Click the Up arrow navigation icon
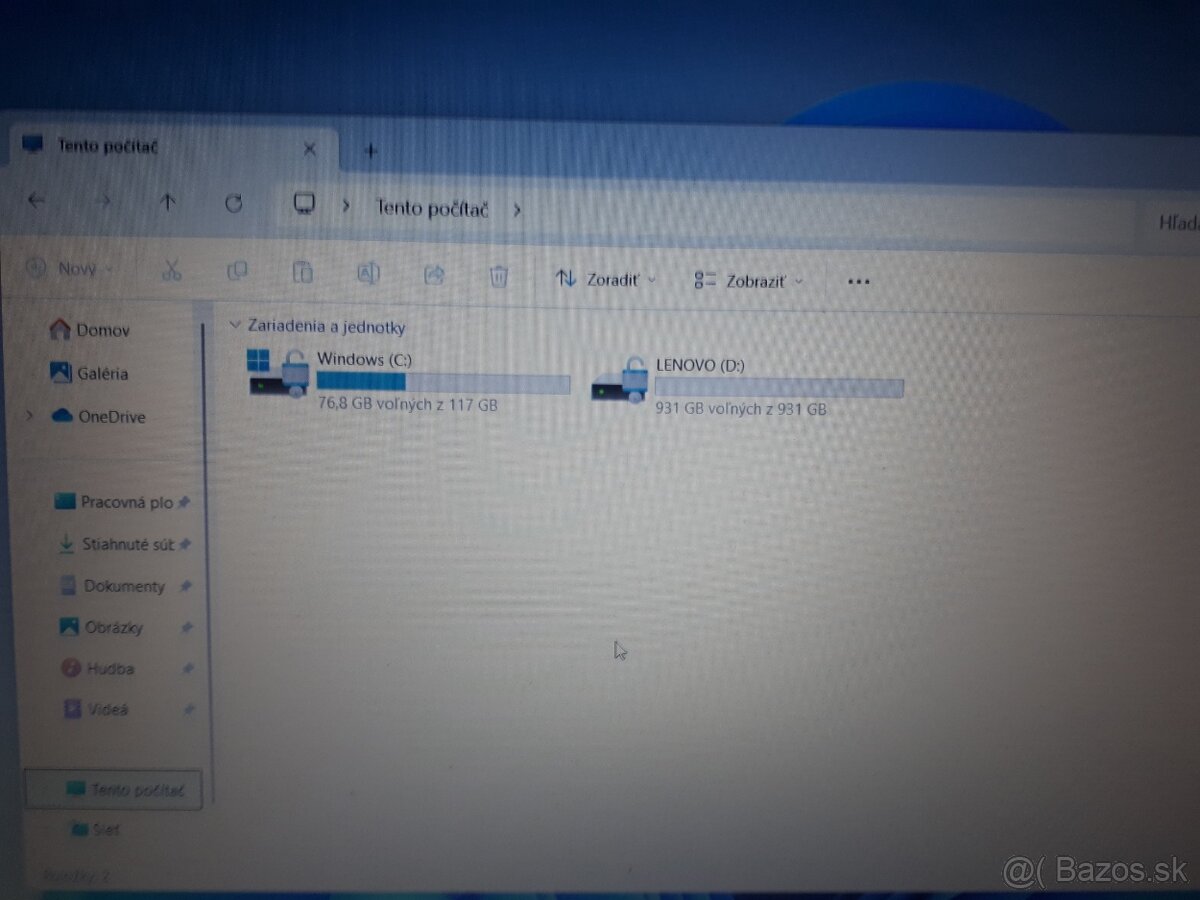This screenshot has width=1200, height=900. pos(168,202)
